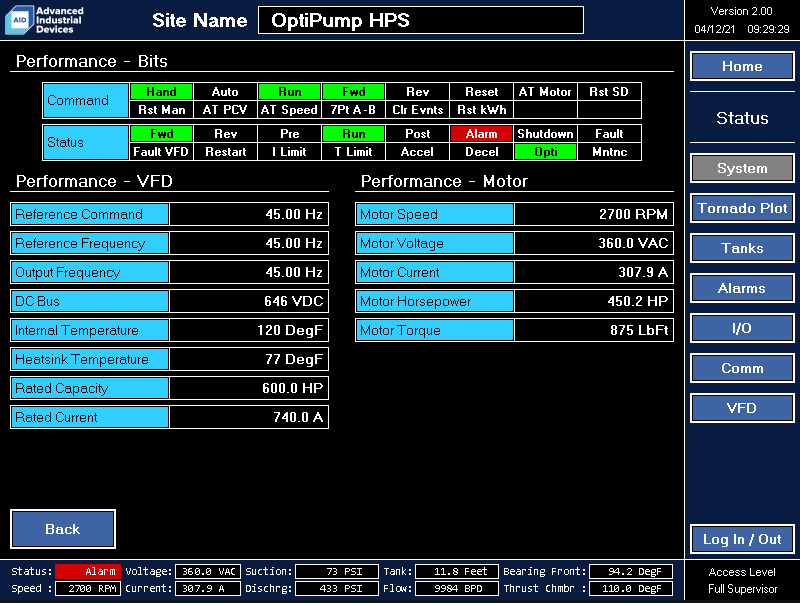Open the Comm page
This screenshot has height=603, width=800.
point(742,368)
